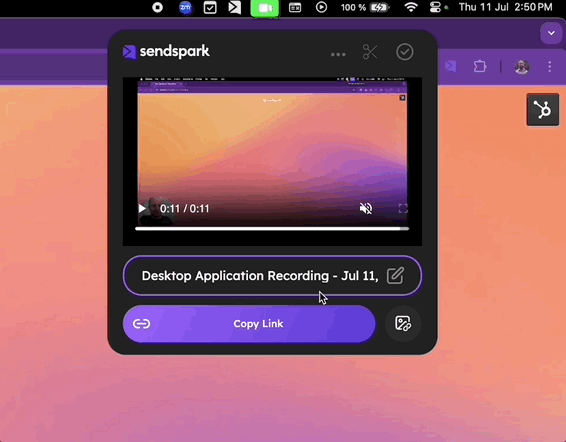The height and width of the screenshot is (442, 566).
Task: Open the thumbnail image link icon button
Action: coord(403,324)
